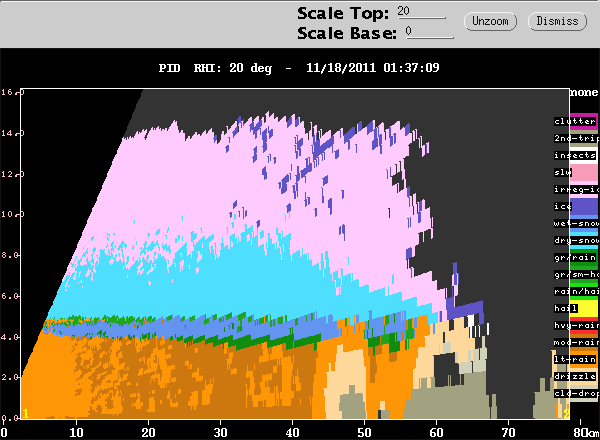
Task: Click the Unzoom button
Action: (x=490, y=21)
